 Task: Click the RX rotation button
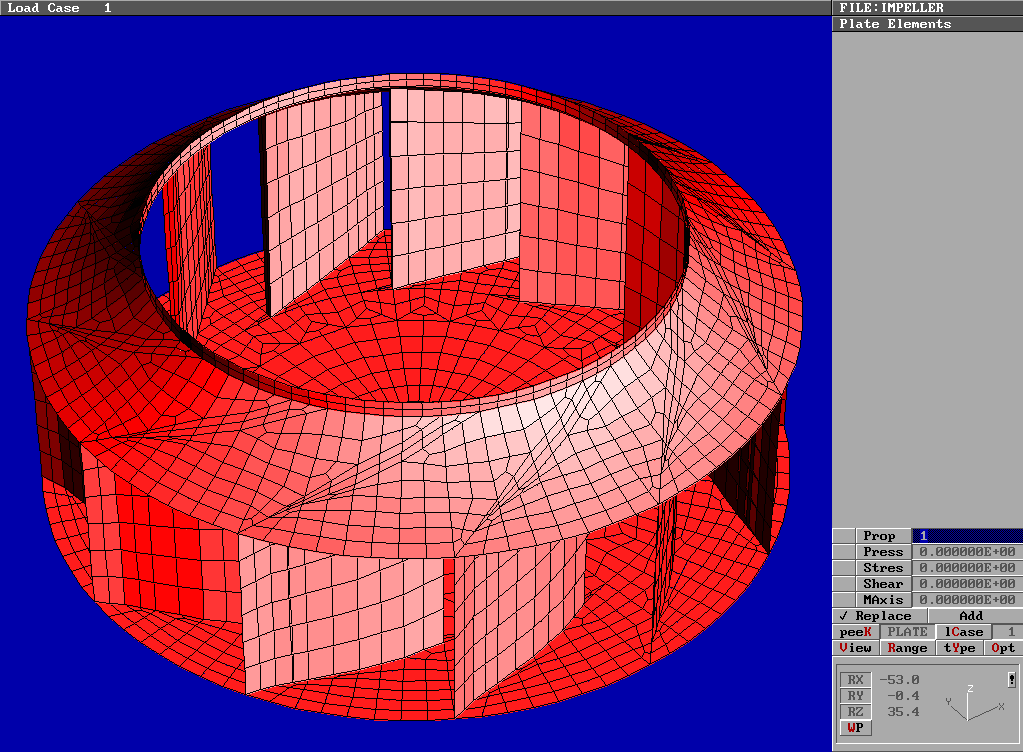tap(855, 680)
